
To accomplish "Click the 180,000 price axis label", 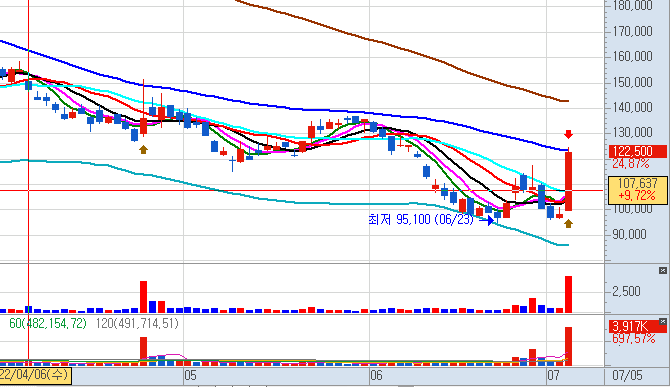I will pos(632,6).
